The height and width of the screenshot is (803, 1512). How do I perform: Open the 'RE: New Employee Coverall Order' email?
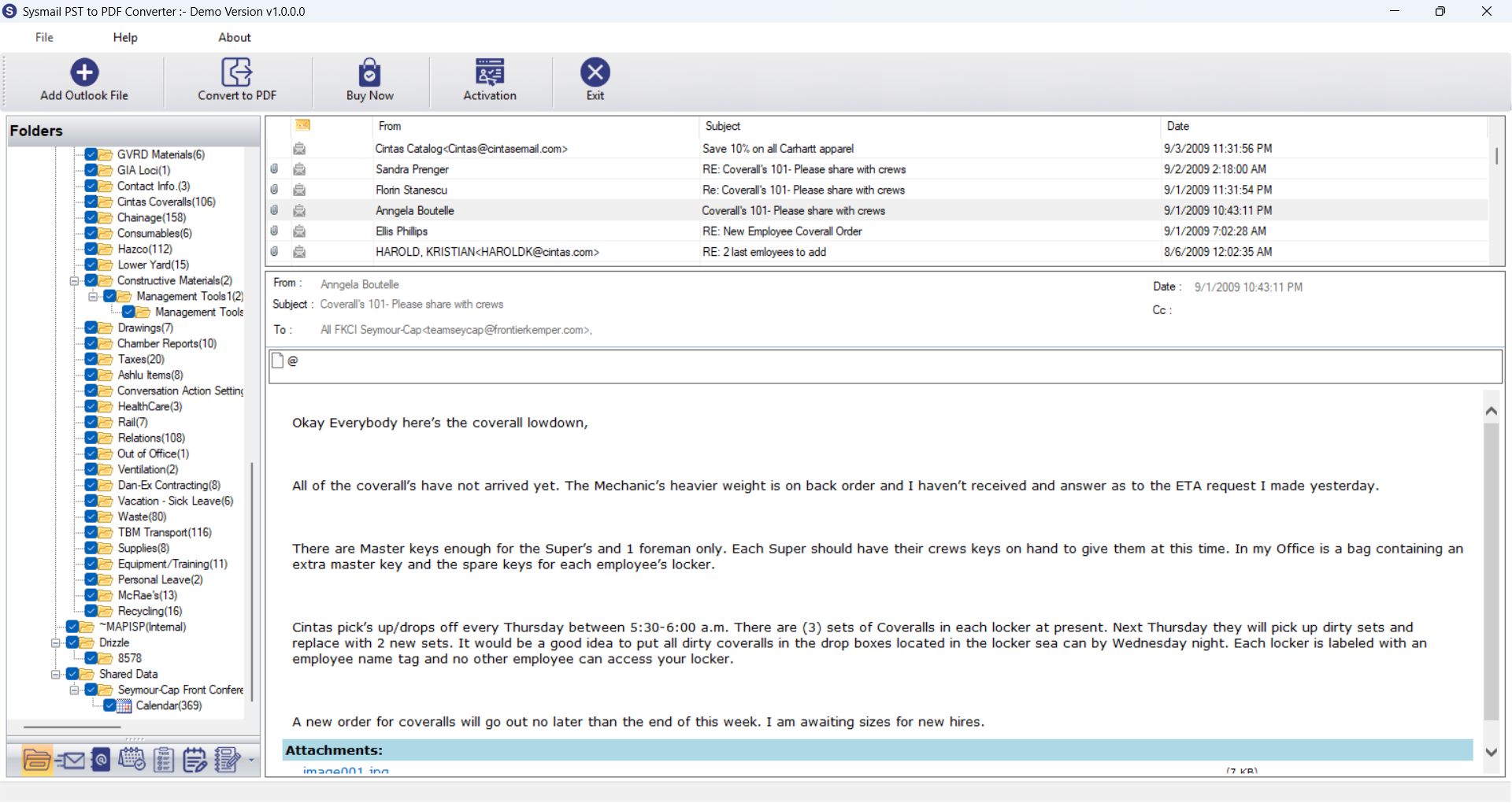(x=782, y=231)
